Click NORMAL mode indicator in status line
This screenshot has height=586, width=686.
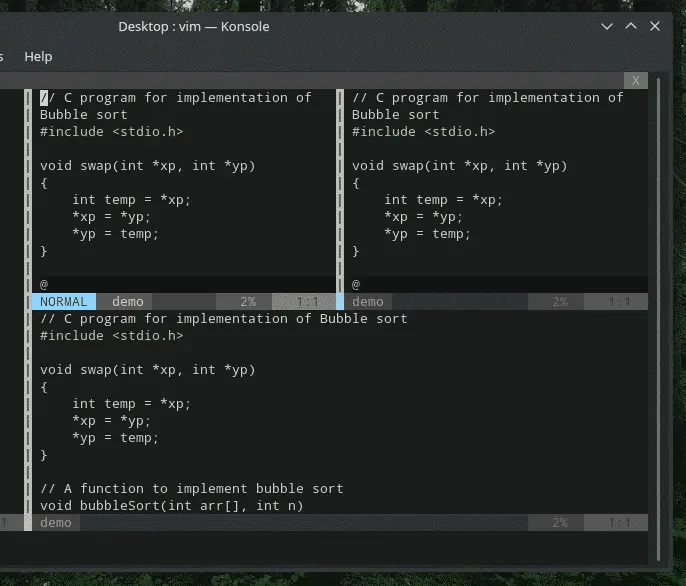click(63, 302)
